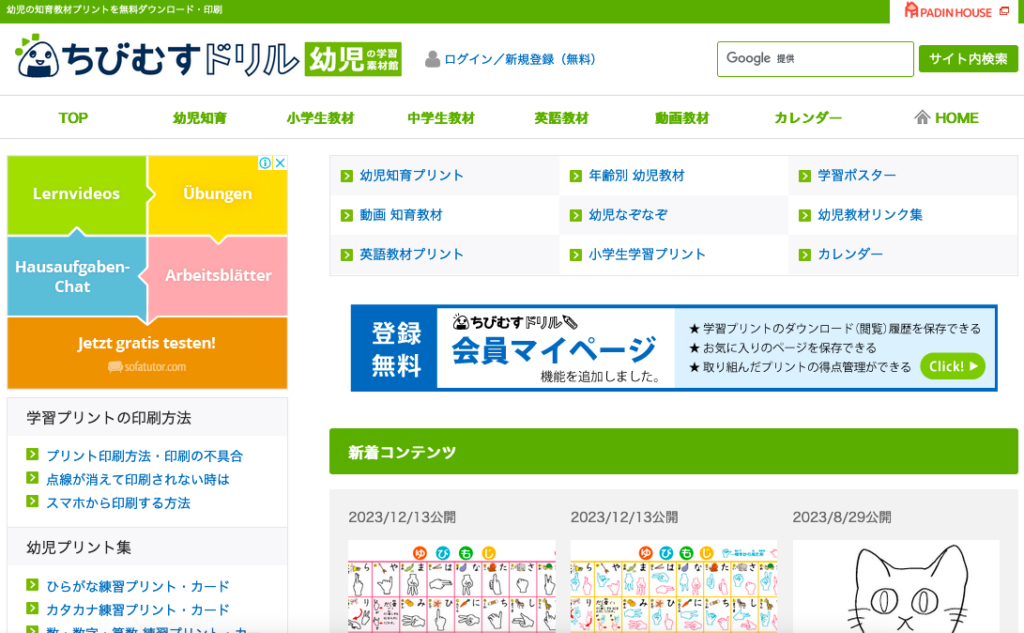Open ひらがな練習プリント・カード sidebar link
Viewport: 1024px width, 633px height.
(138, 587)
